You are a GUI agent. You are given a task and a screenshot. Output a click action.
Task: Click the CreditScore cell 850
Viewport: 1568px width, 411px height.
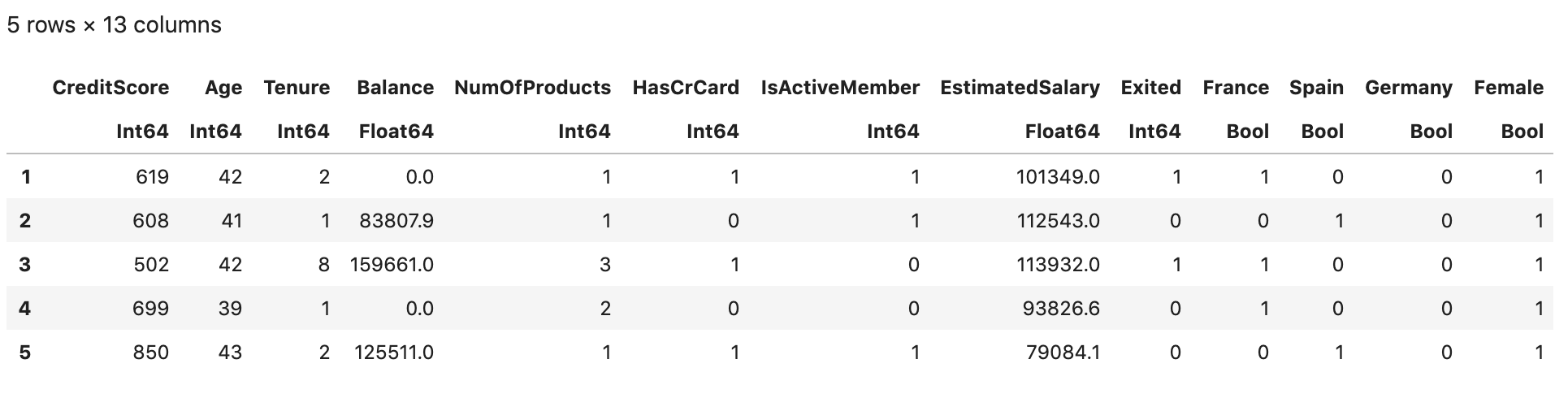point(150,353)
